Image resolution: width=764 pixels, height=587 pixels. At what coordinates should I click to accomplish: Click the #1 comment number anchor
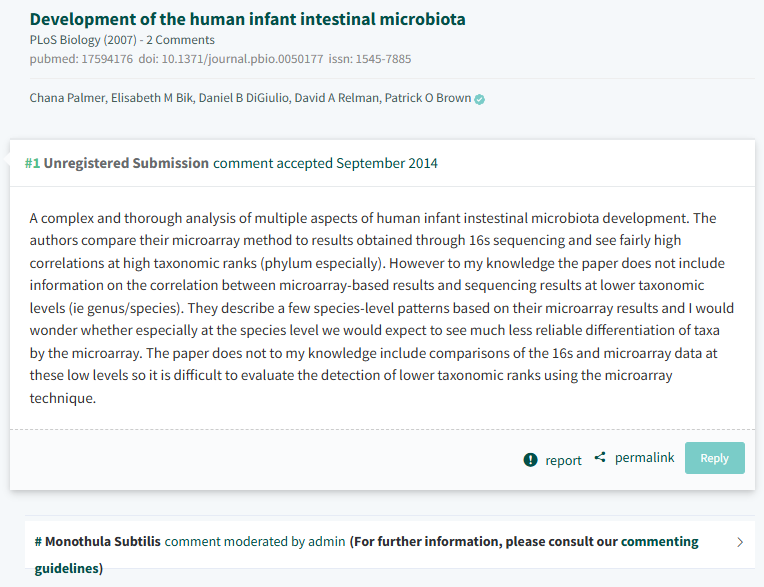[x=32, y=163]
